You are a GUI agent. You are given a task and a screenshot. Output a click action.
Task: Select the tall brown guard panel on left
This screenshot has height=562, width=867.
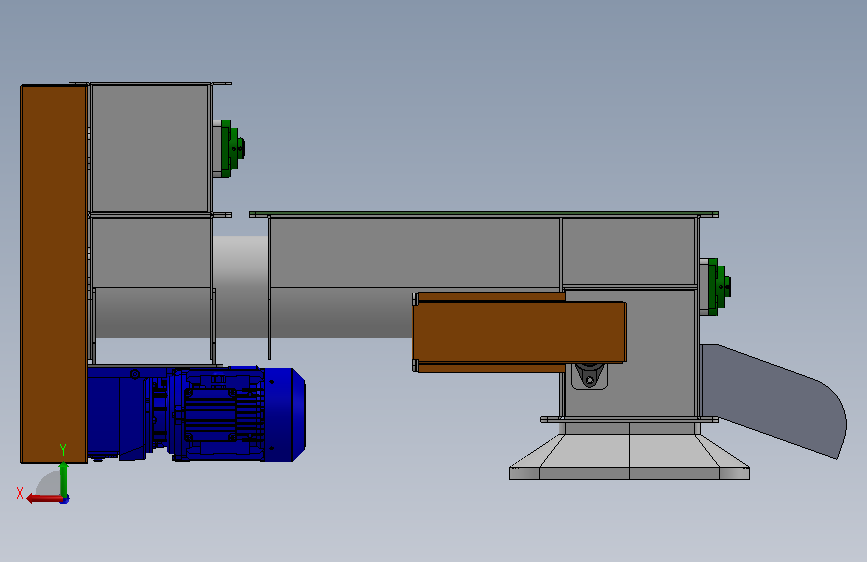click(54, 274)
